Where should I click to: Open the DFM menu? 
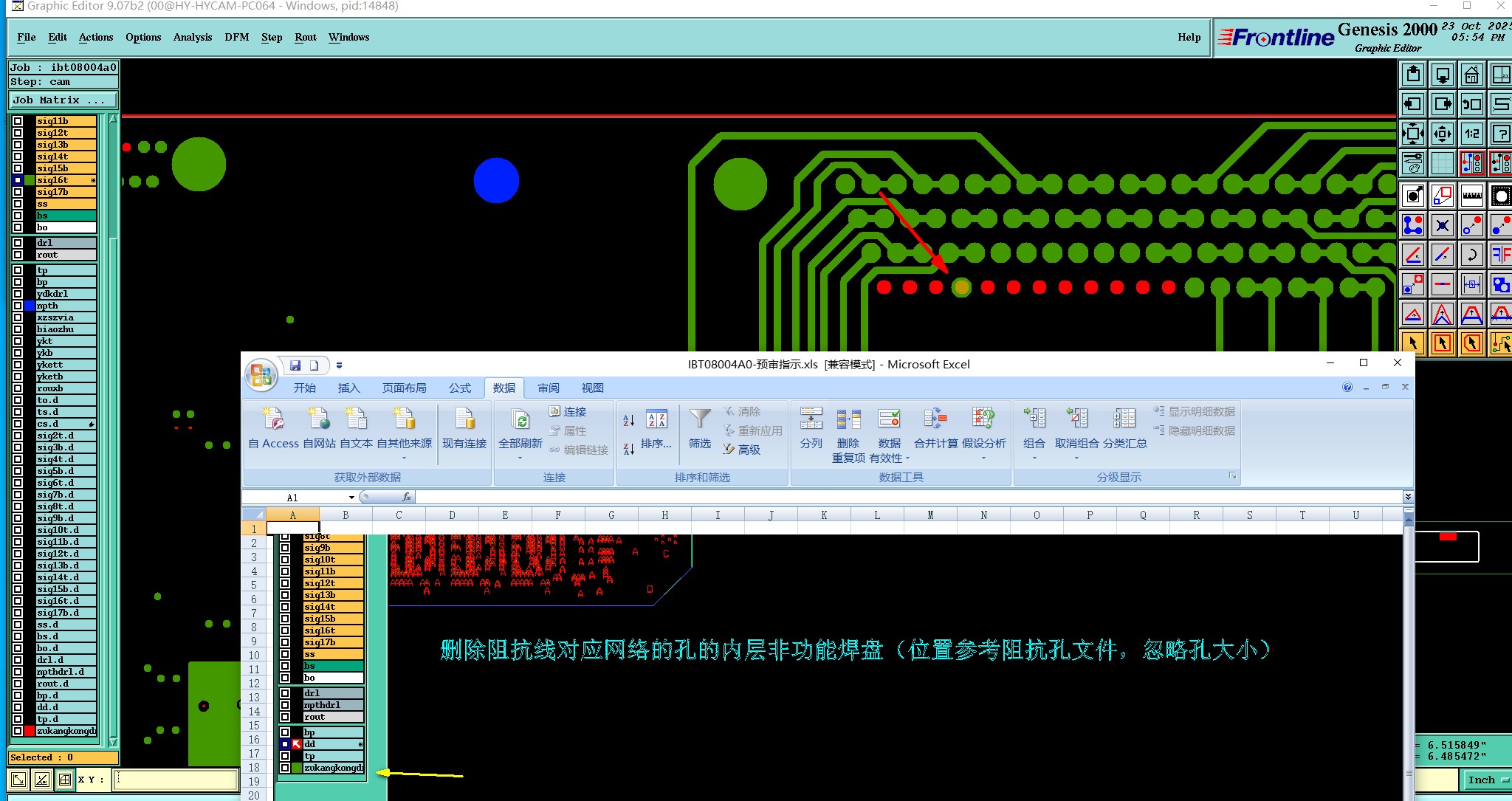click(236, 38)
